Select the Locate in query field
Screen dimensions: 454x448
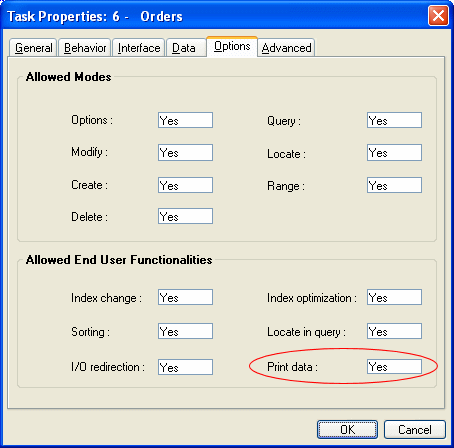coord(394,331)
